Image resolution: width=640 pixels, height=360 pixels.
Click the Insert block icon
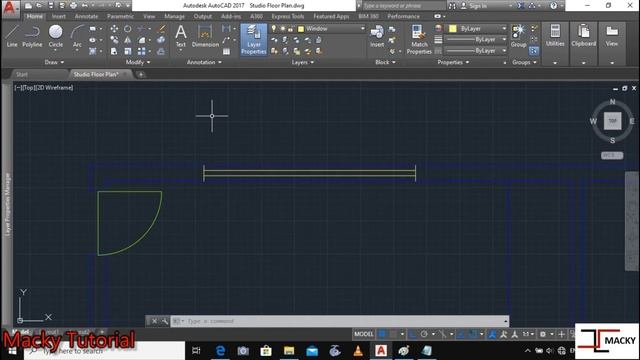(x=377, y=36)
